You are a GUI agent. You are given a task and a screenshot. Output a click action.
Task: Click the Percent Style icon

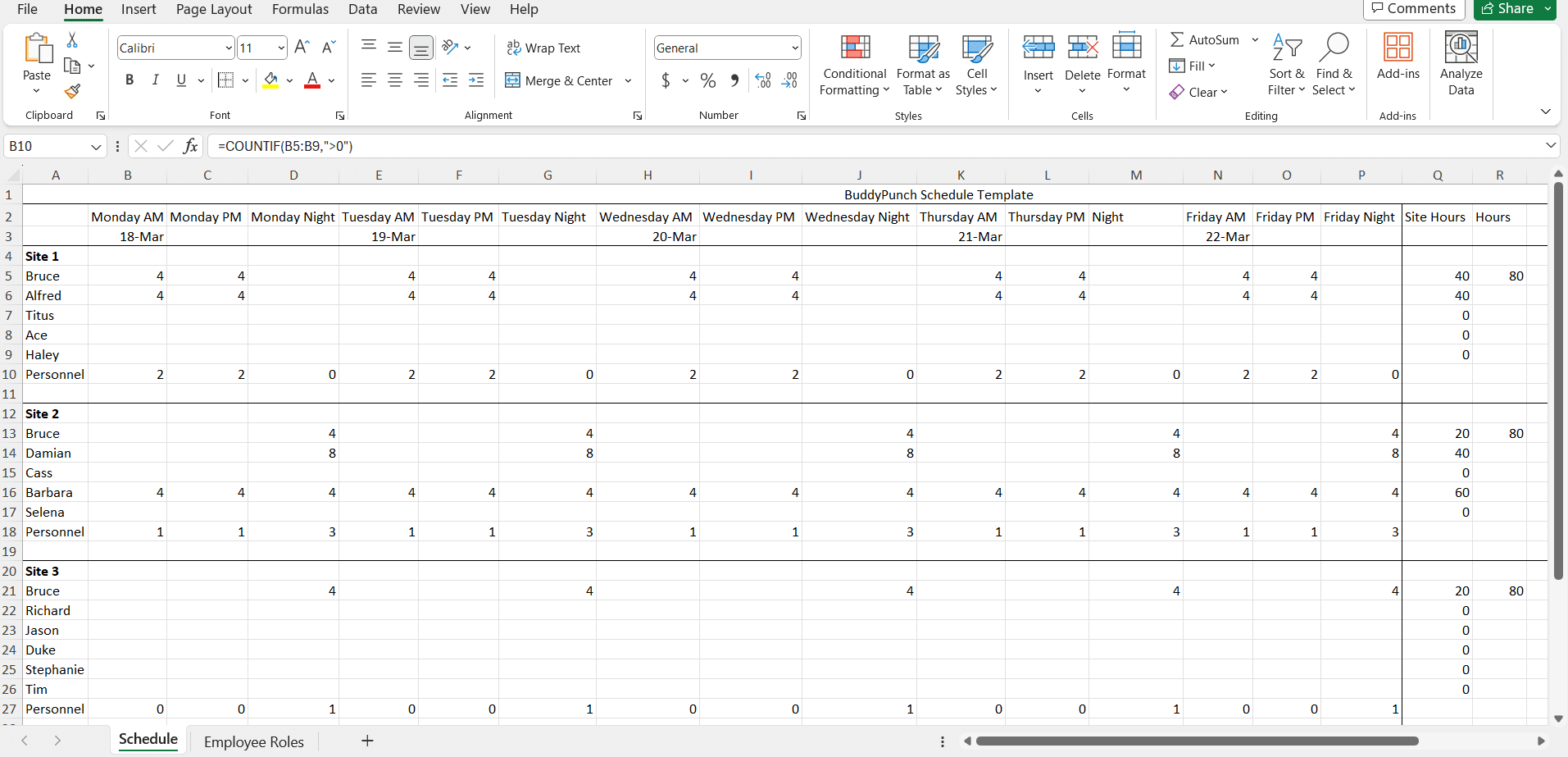point(707,80)
